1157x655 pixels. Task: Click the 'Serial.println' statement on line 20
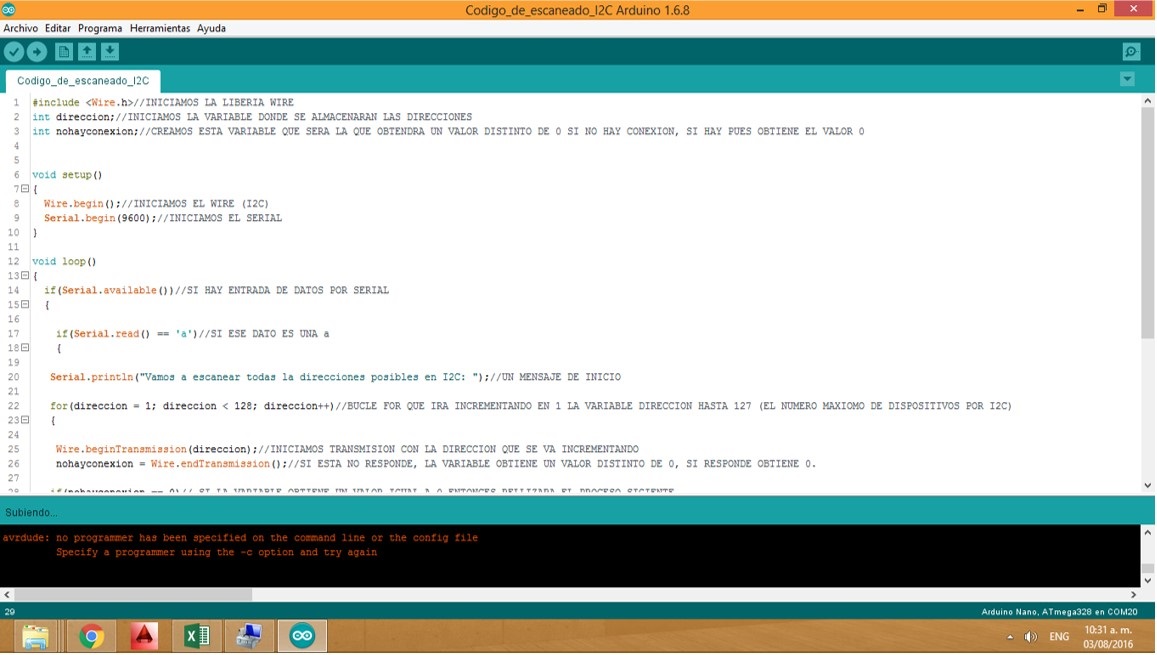point(335,377)
